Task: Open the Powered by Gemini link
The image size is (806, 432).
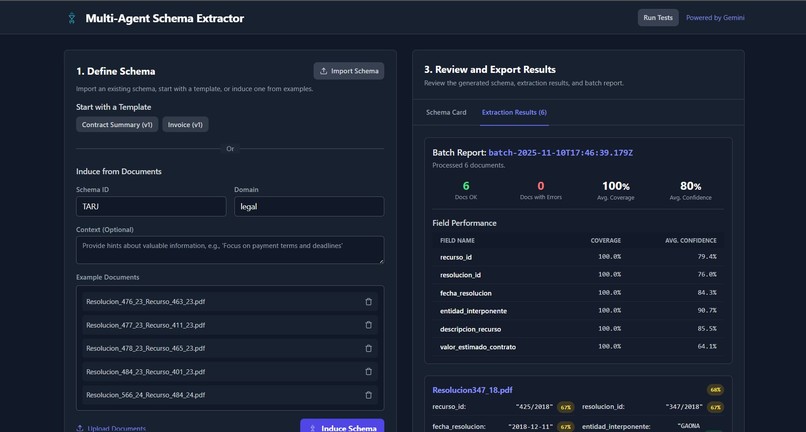Action: click(715, 17)
